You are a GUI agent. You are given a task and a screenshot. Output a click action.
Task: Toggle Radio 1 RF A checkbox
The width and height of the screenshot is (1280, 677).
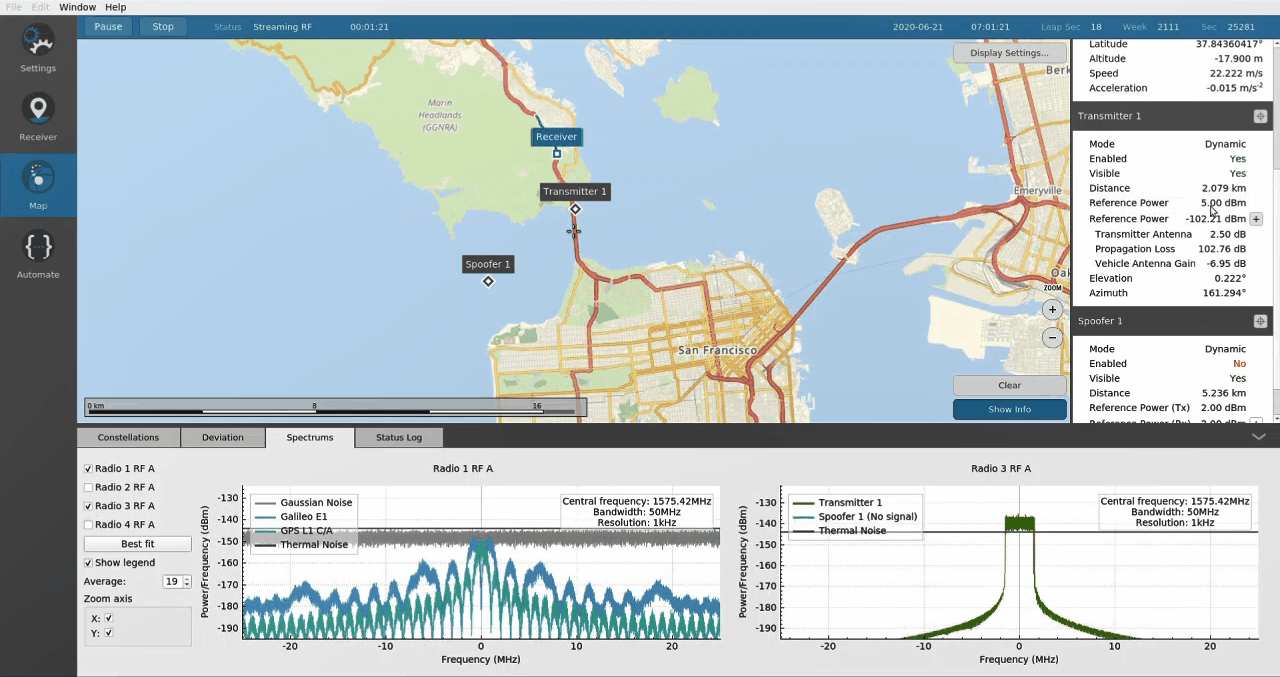88,468
